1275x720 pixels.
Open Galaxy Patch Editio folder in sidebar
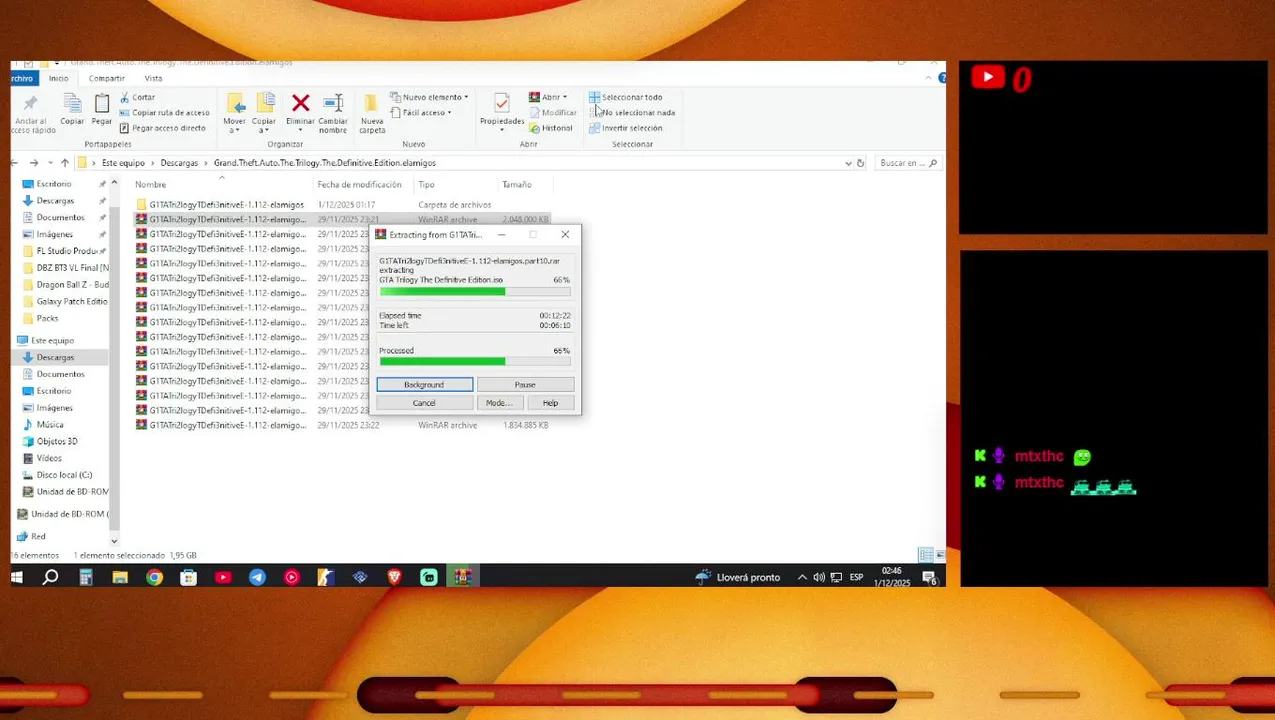[66, 301]
